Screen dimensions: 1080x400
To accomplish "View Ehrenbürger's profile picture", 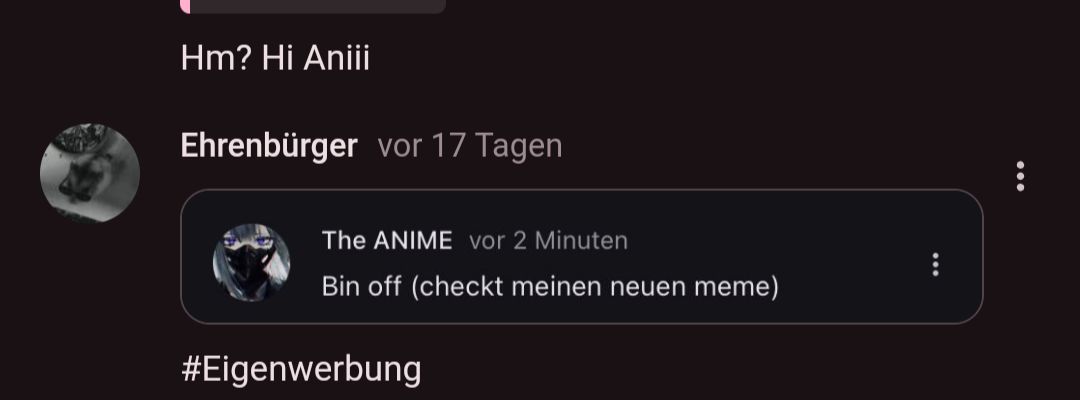I will [x=90, y=173].
